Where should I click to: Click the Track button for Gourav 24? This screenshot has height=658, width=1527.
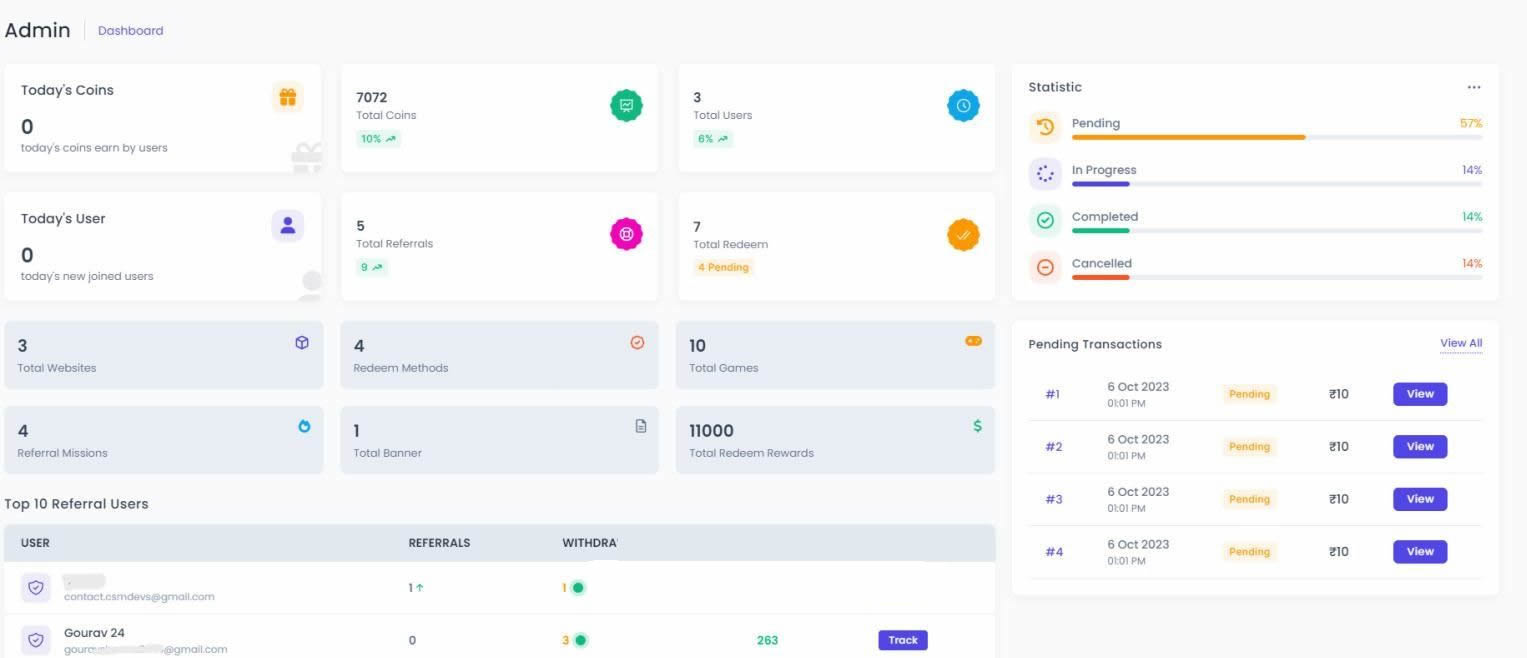(x=903, y=640)
